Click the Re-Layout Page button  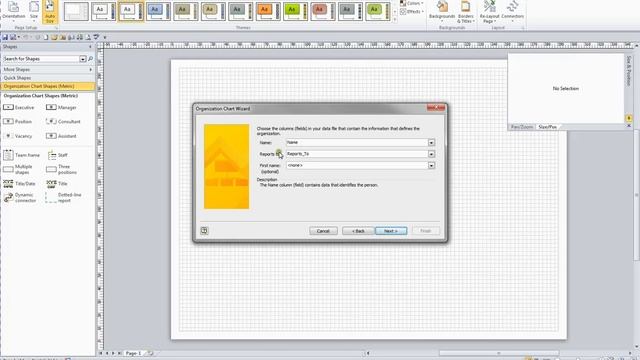pyautogui.click(x=489, y=11)
